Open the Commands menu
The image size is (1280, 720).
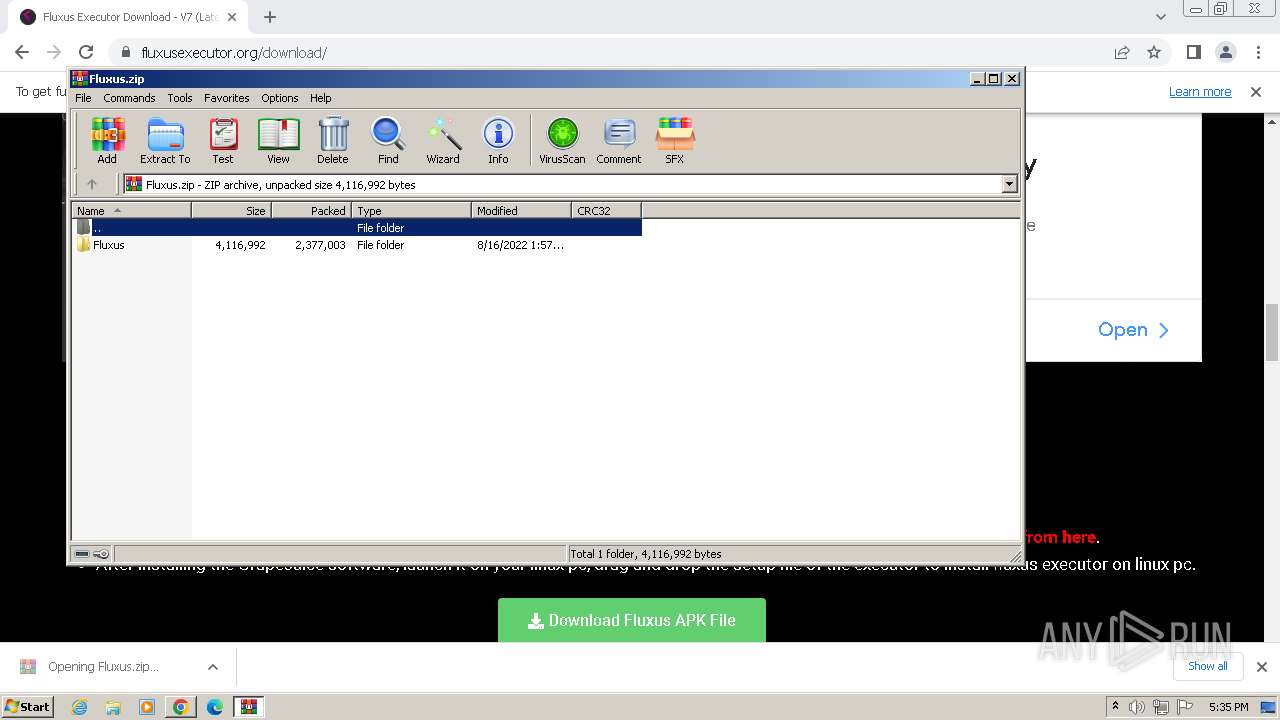pos(129,98)
